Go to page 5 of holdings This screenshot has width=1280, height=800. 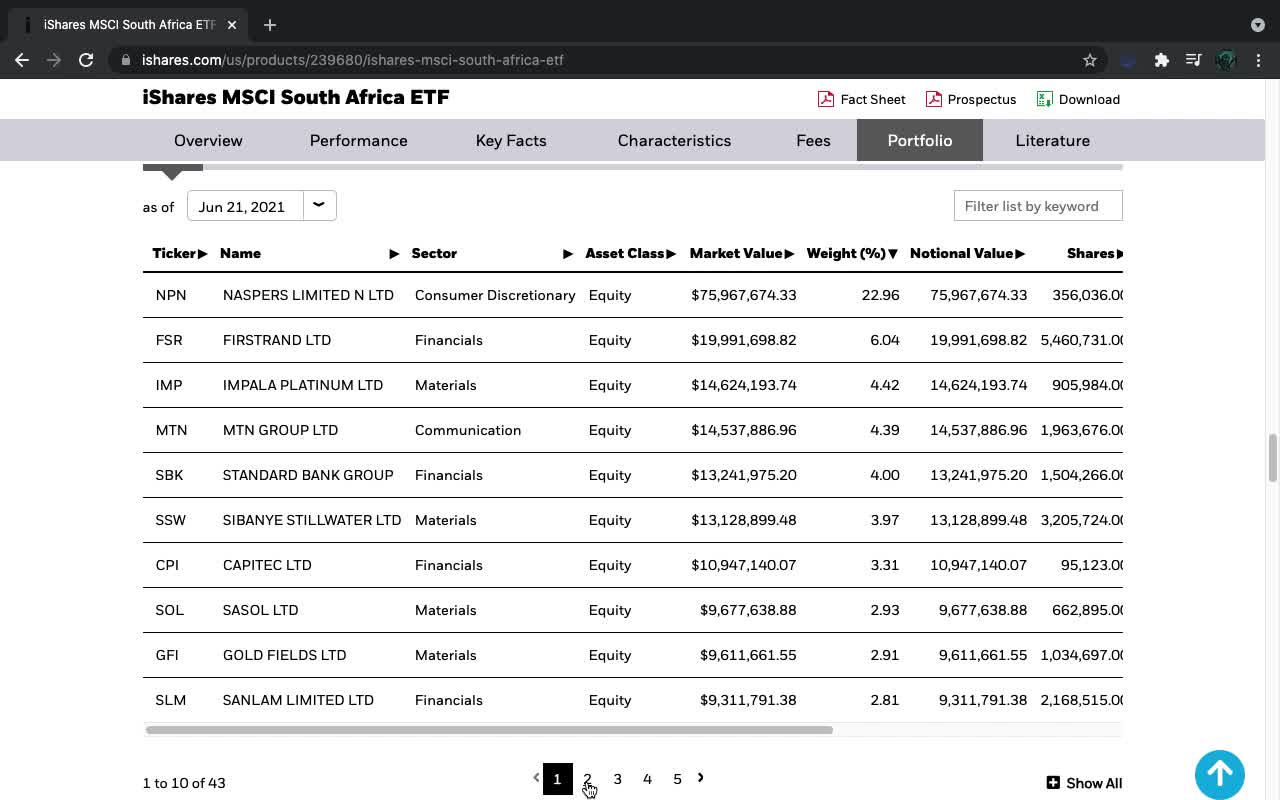677,779
